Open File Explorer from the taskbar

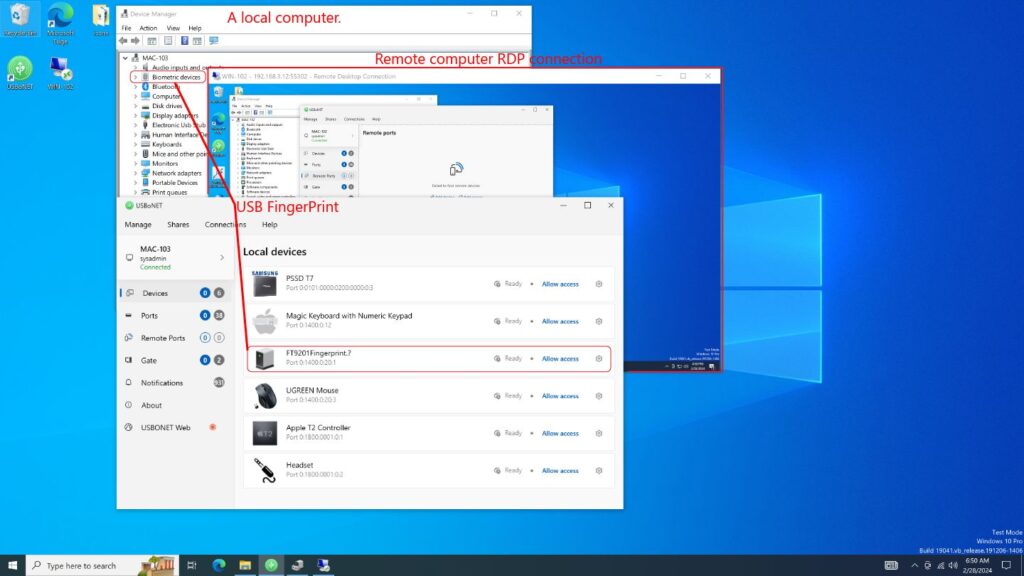245,565
